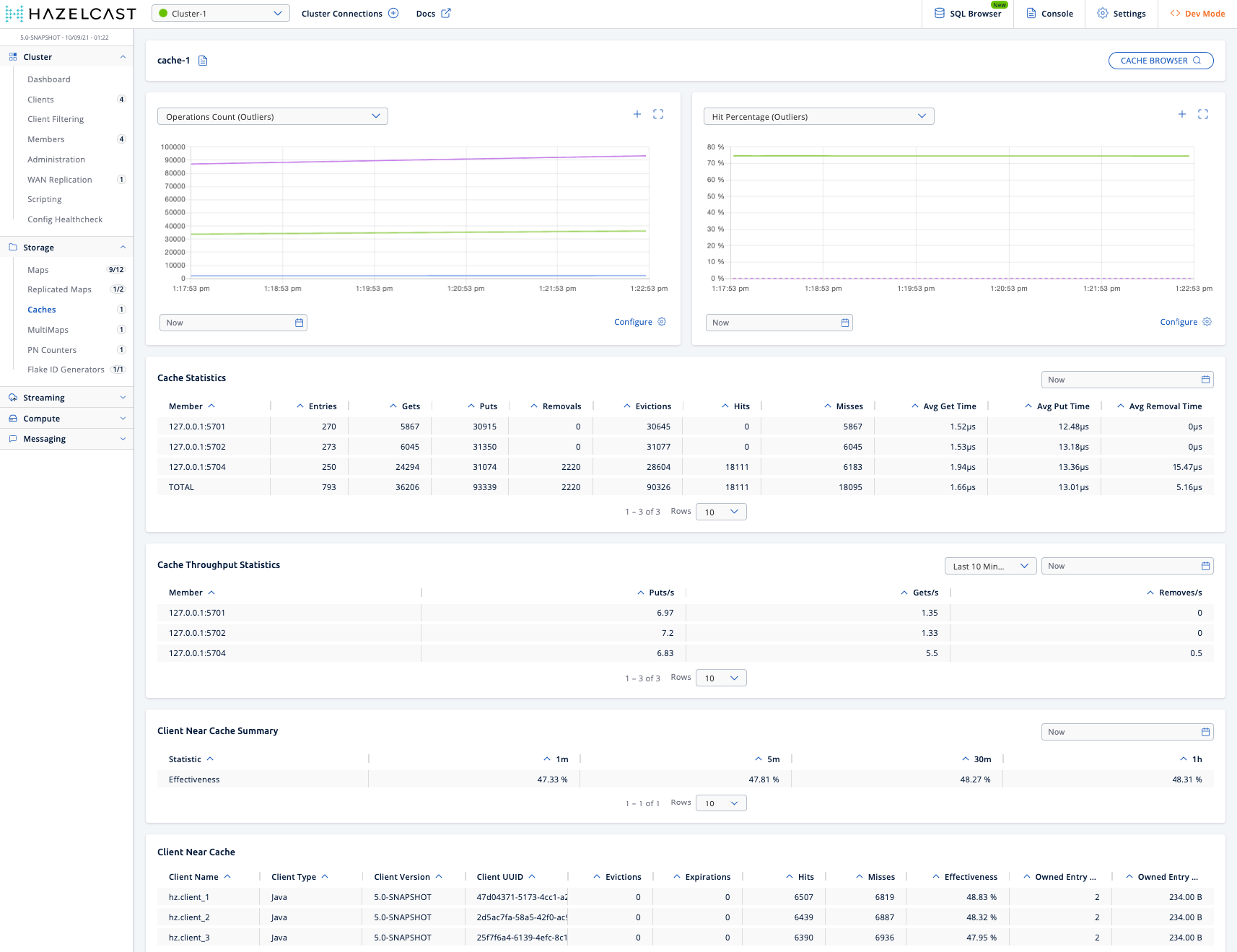
Task: Open the calendar icon in the Cache Statistics date picker
Action: [x=1205, y=379]
